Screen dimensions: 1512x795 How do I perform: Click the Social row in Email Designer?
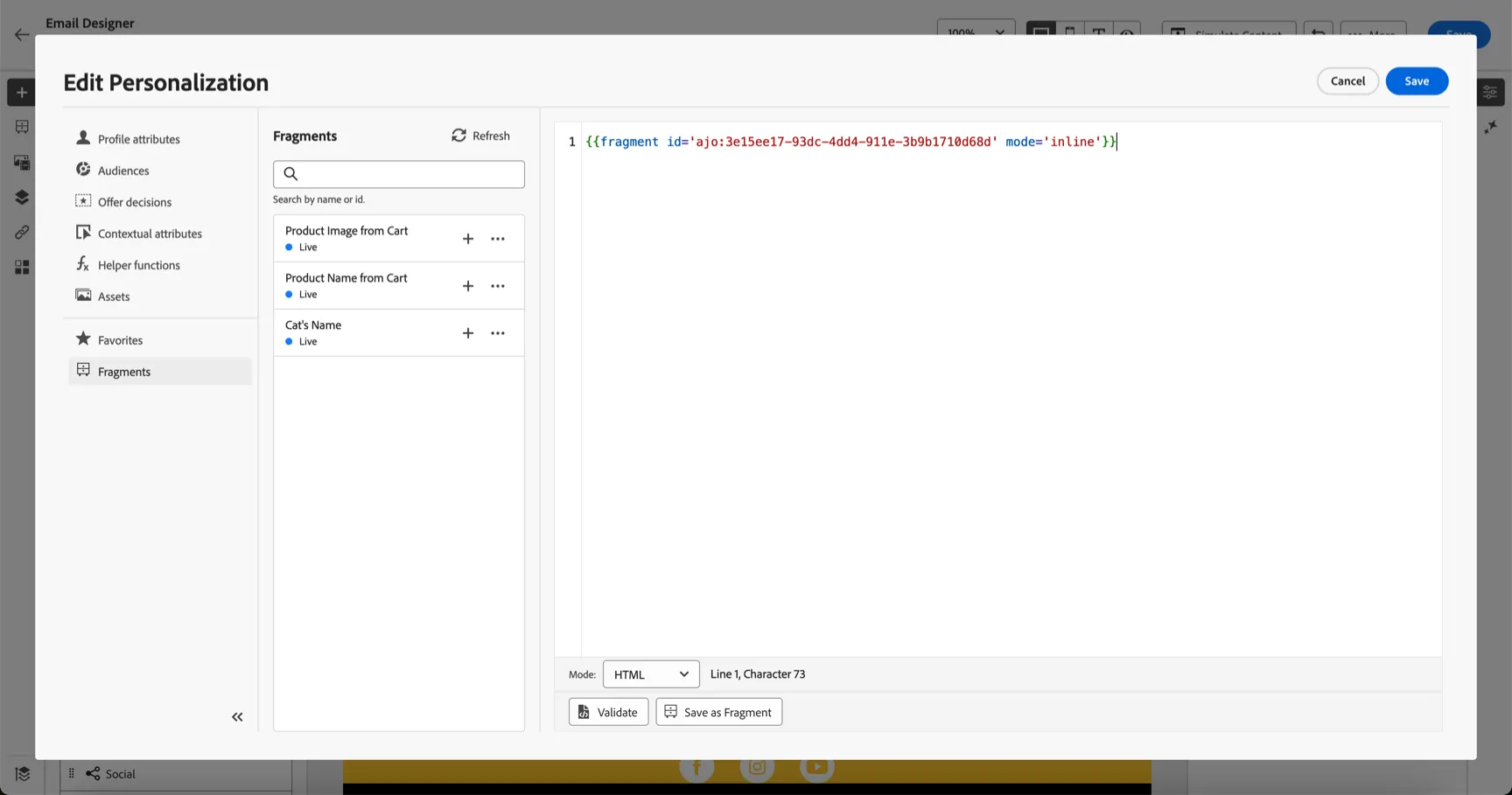(x=176, y=774)
